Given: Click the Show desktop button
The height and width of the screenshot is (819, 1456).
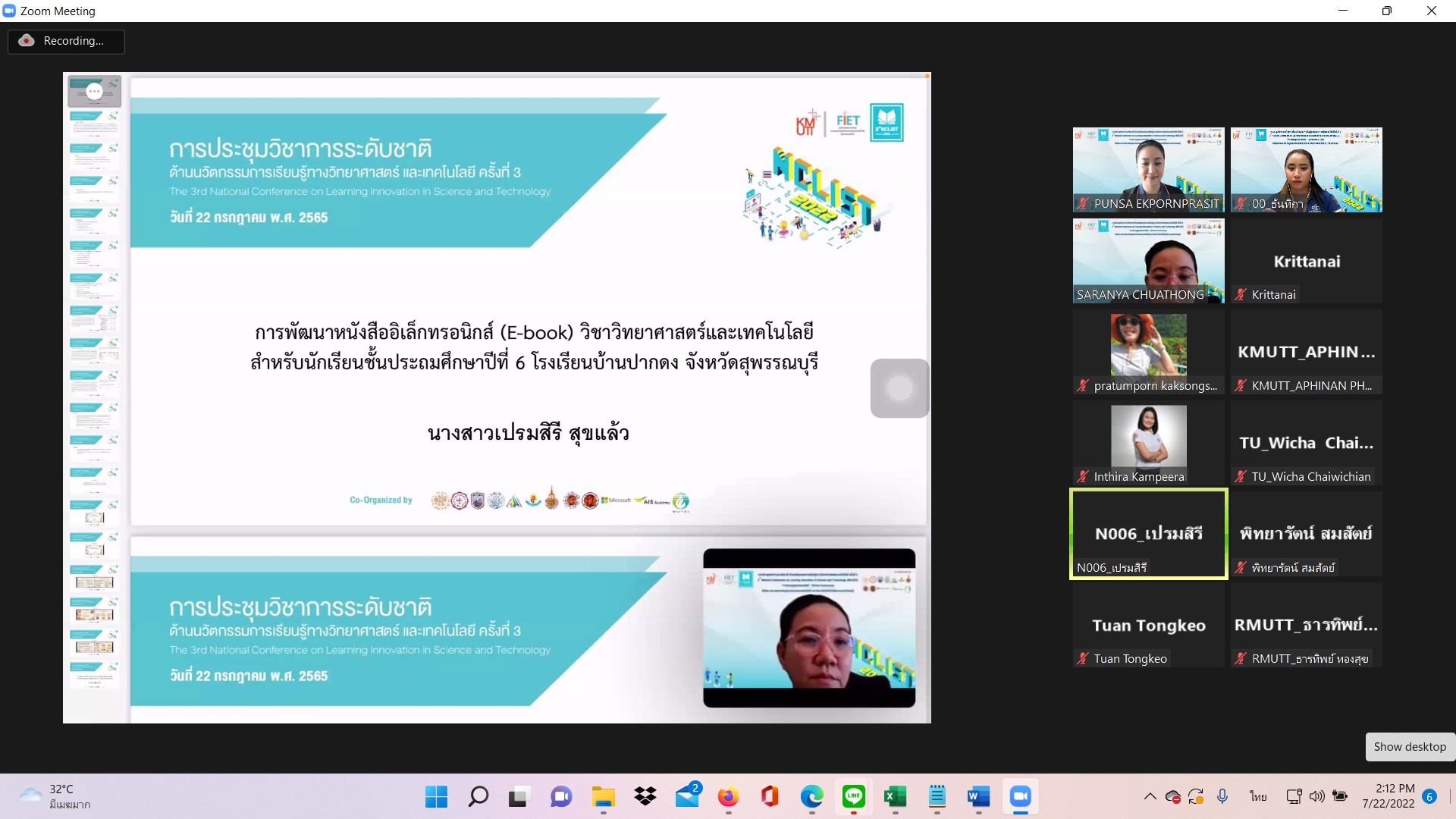Looking at the screenshot, I should click(1409, 747).
